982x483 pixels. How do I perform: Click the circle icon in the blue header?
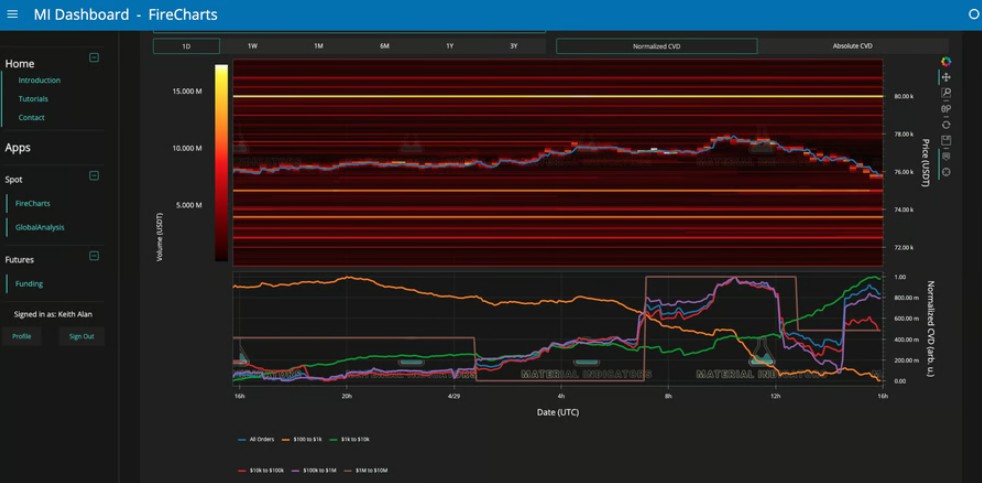pyautogui.click(x=974, y=14)
